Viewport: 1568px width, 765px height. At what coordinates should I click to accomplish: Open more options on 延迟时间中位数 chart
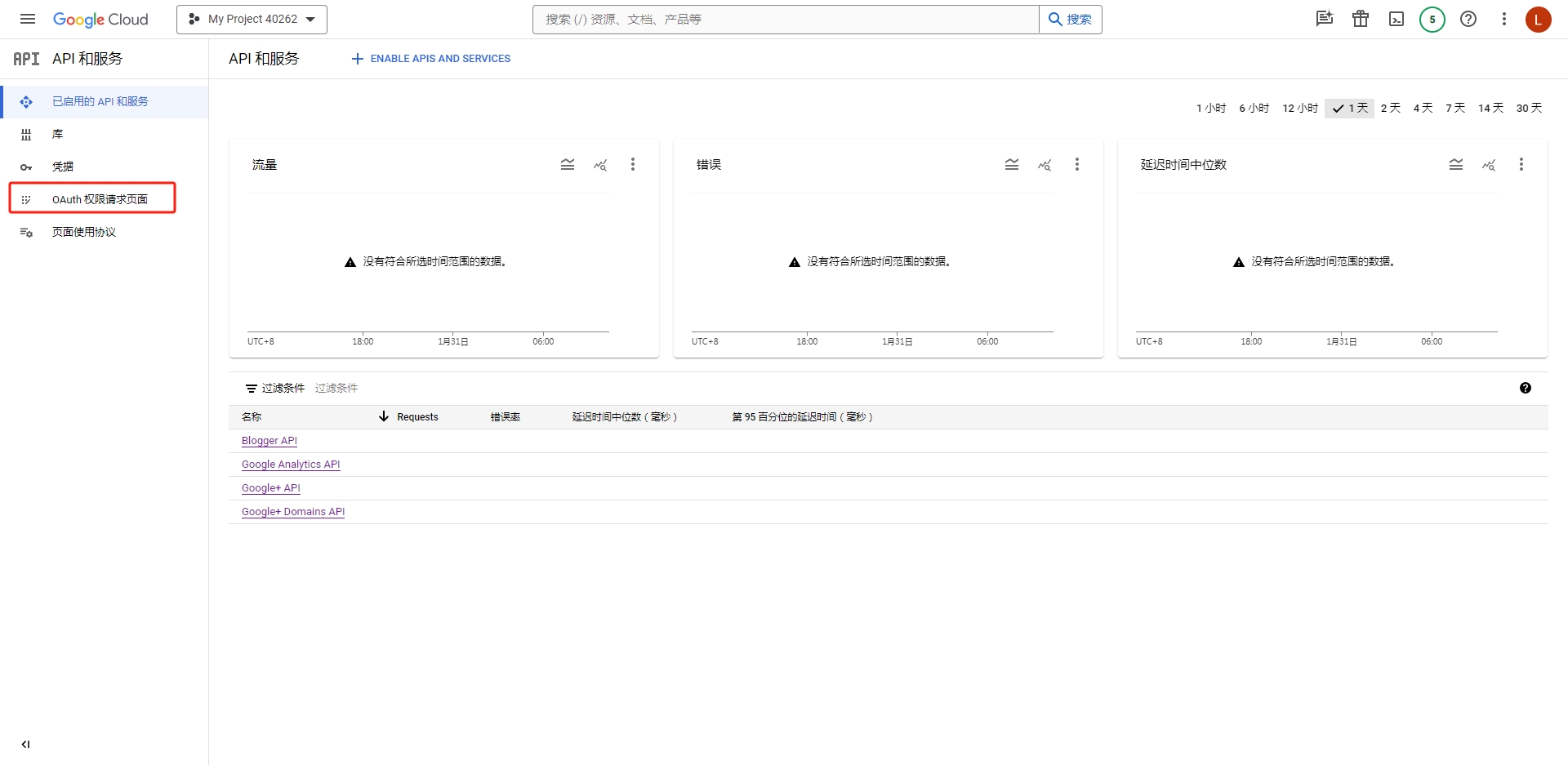point(1521,164)
